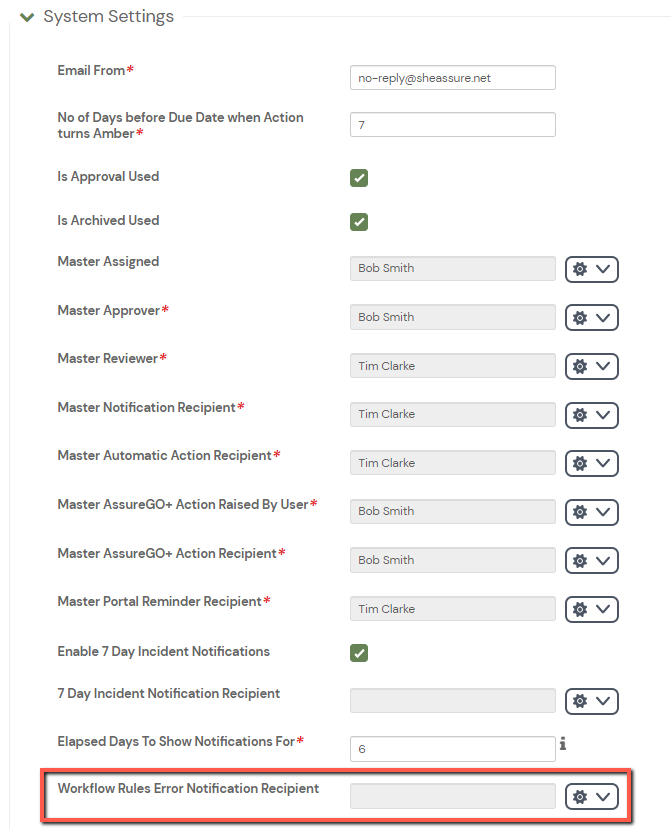Select the gear icon for Master Notification Recipient
The image size is (671, 829).
point(580,415)
